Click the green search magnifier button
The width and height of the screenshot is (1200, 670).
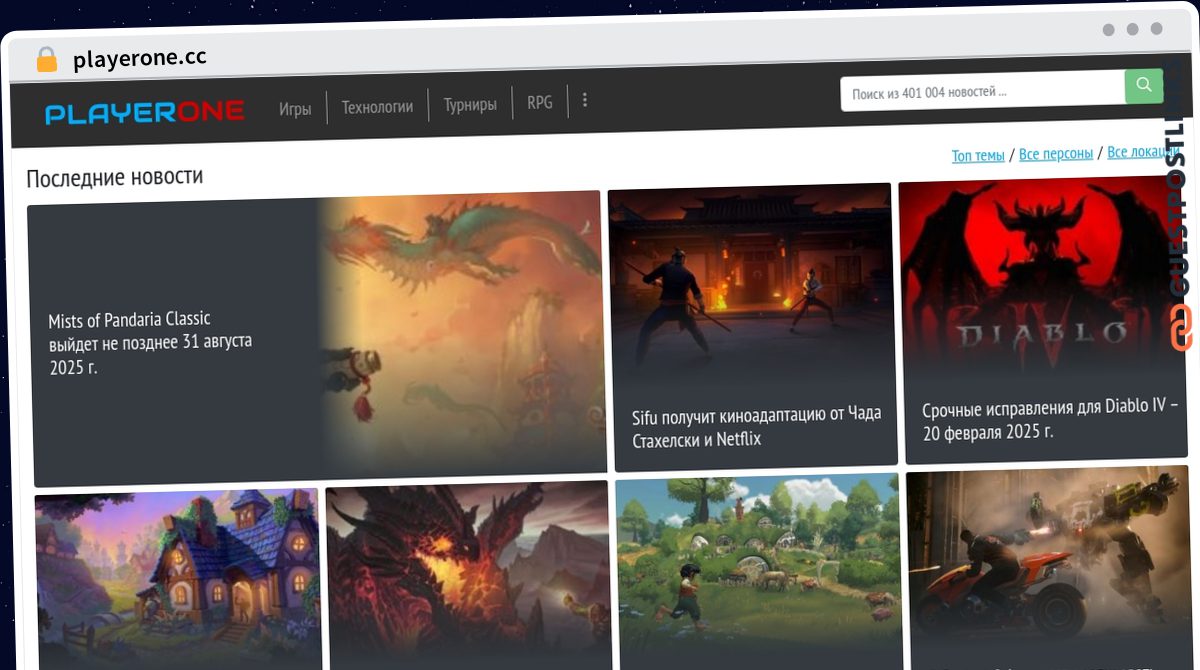(x=1144, y=85)
